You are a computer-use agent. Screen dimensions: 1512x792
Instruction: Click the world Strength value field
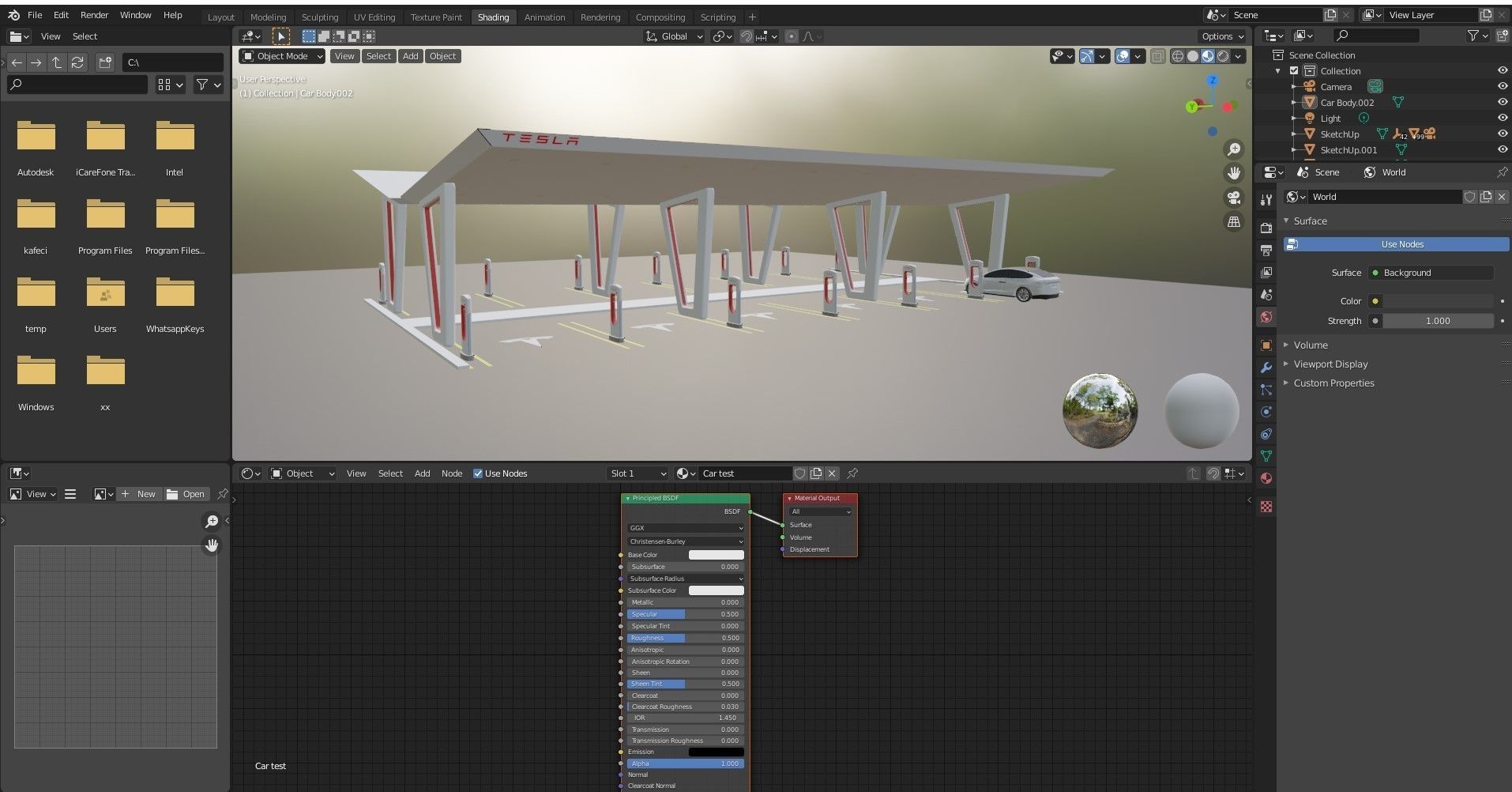pyautogui.click(x=1437, y=321)
